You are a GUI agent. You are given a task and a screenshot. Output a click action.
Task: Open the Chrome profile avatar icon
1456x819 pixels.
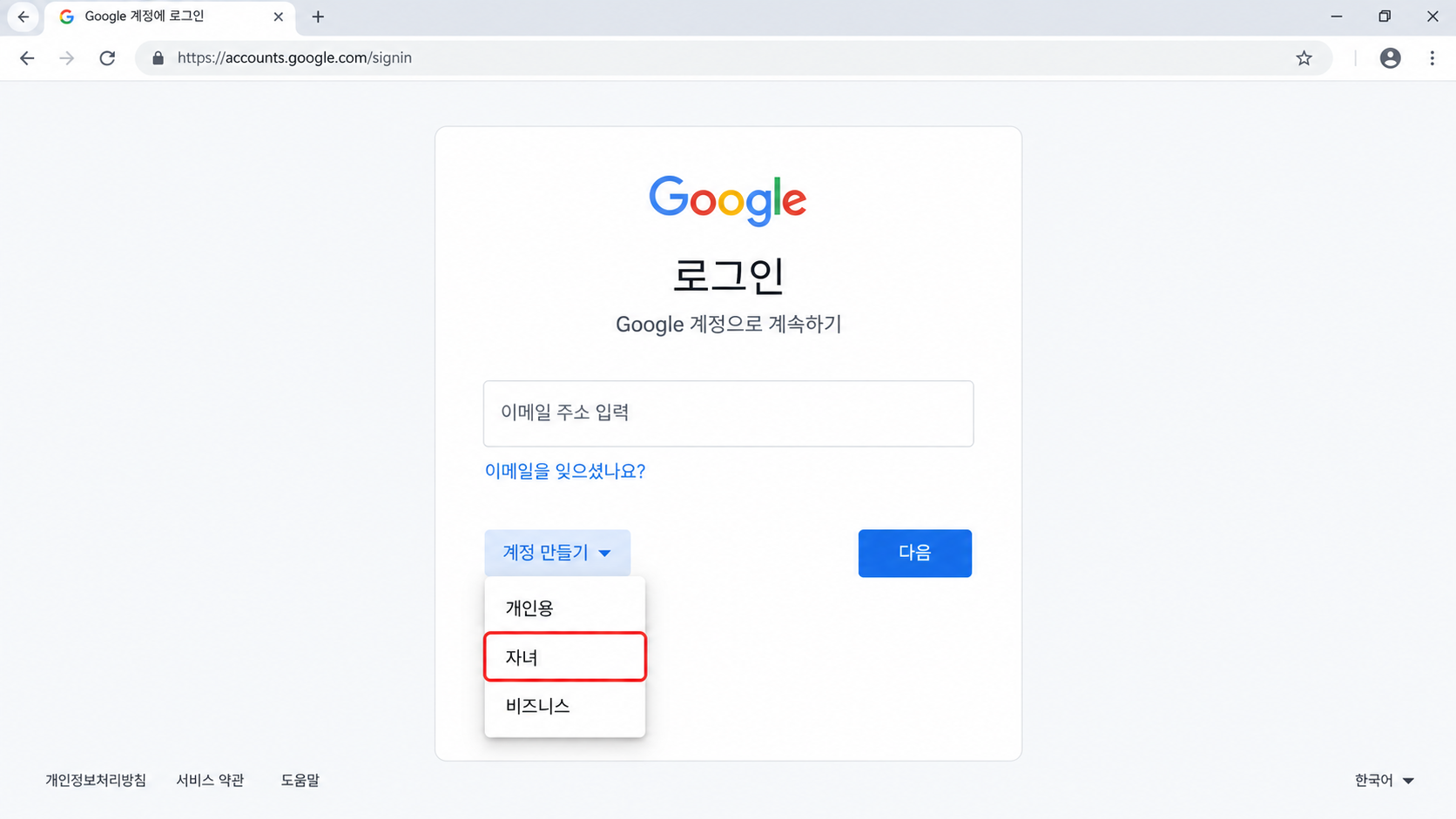click(x=1391, y=58)
